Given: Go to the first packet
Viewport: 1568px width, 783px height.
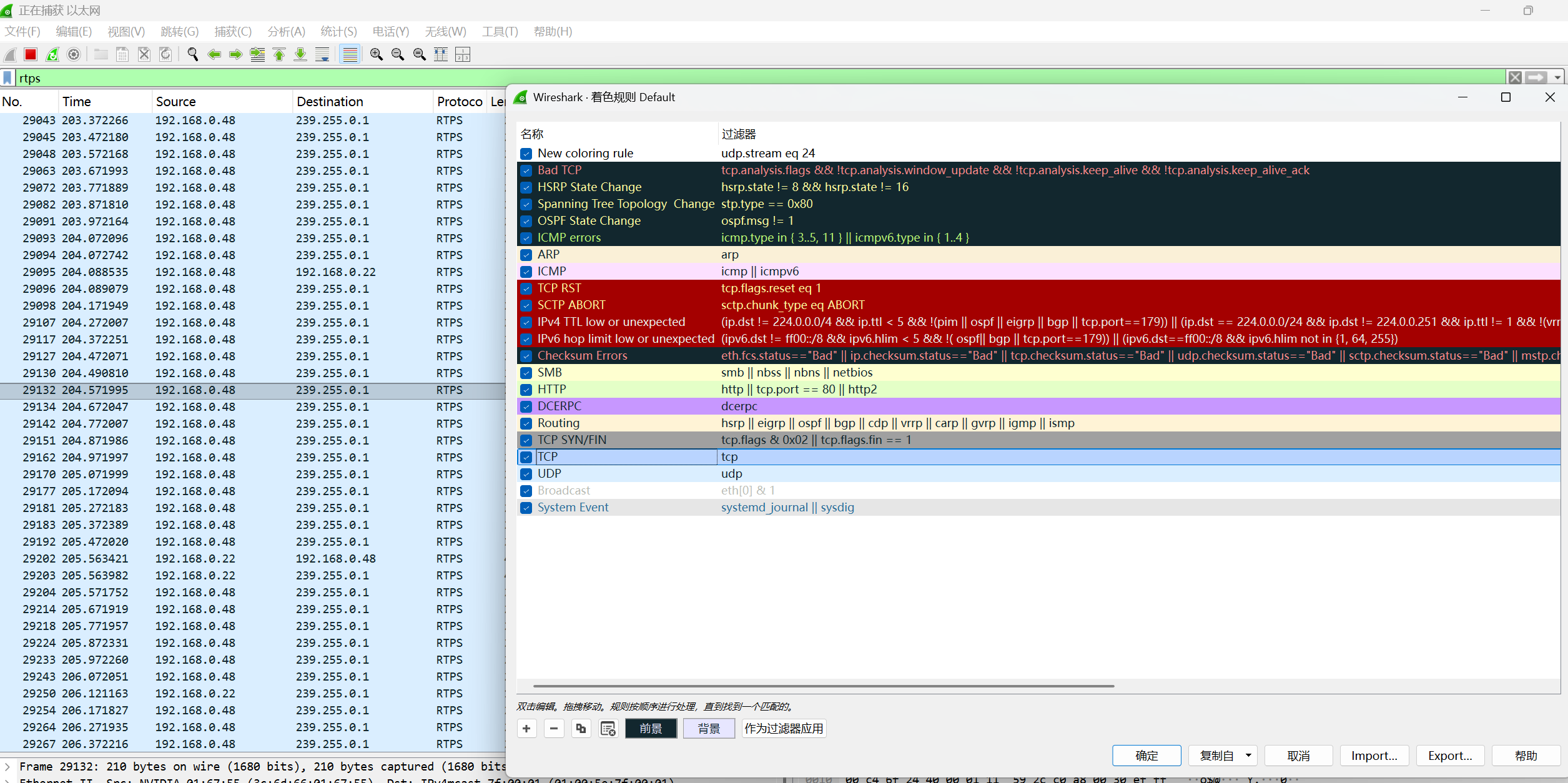Looking at the screenshot, I should [279, 54].
